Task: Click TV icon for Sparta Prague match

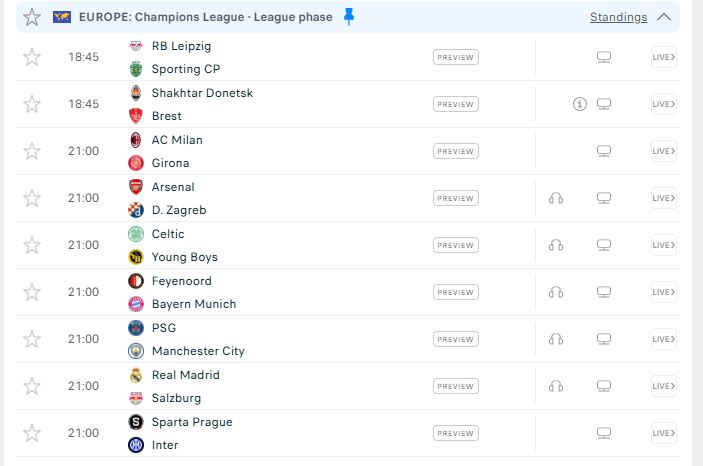Action: coord(603,433)
